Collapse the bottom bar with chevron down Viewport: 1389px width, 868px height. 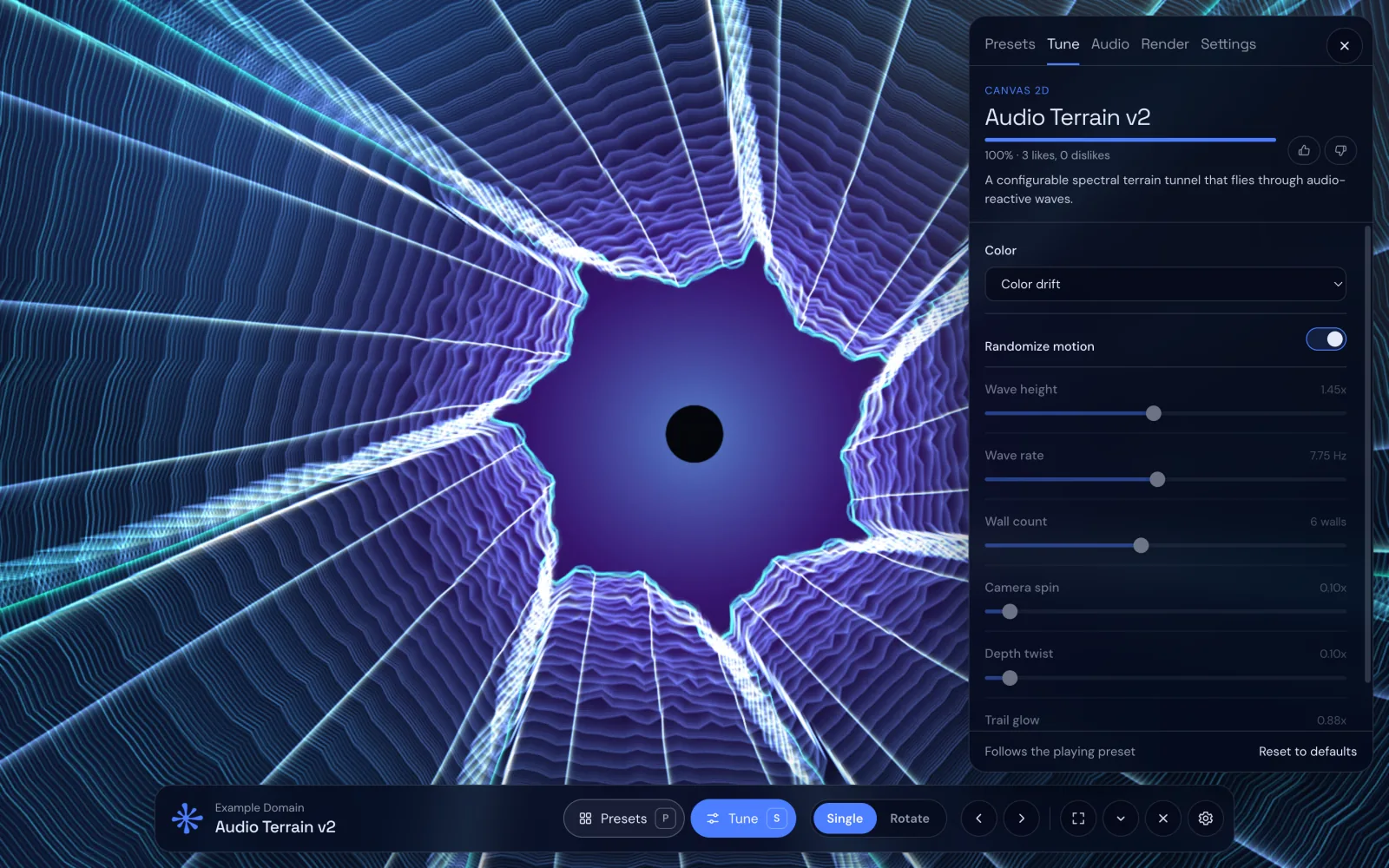click(1121, 818)
